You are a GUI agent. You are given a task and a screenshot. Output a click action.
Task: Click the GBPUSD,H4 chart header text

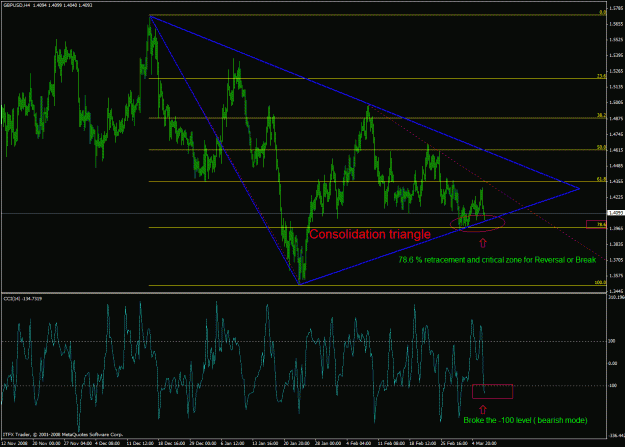point(48,5)
